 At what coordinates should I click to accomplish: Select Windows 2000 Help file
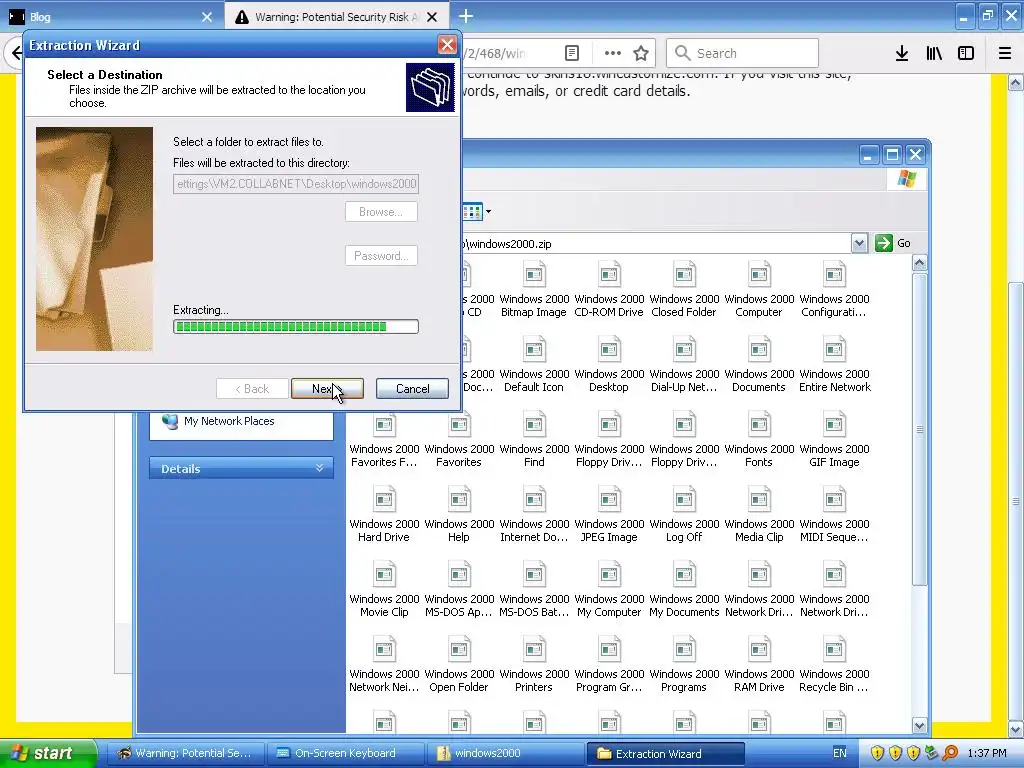(x=458, y=515)
